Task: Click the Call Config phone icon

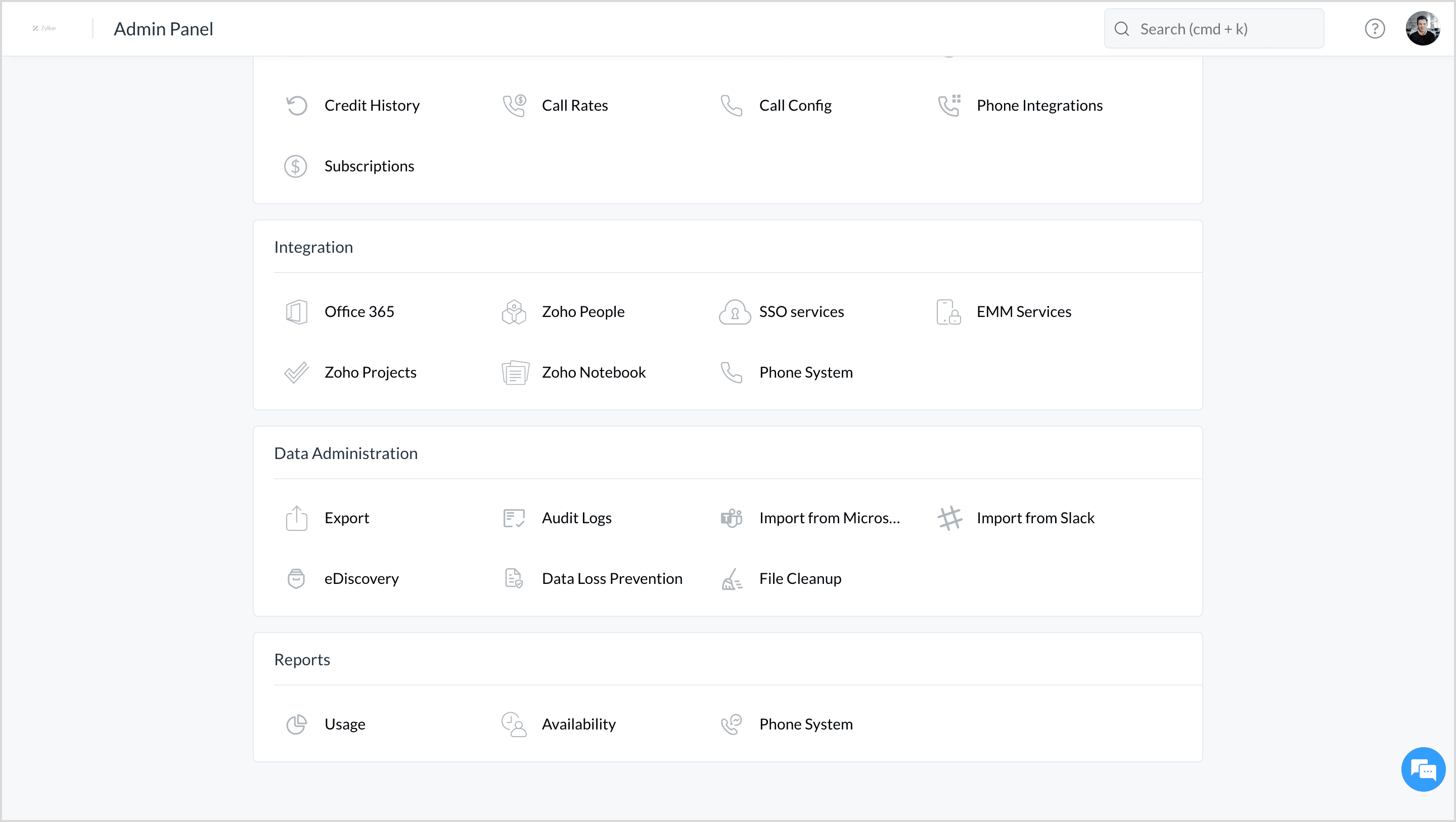Action: tap(732, 105)
